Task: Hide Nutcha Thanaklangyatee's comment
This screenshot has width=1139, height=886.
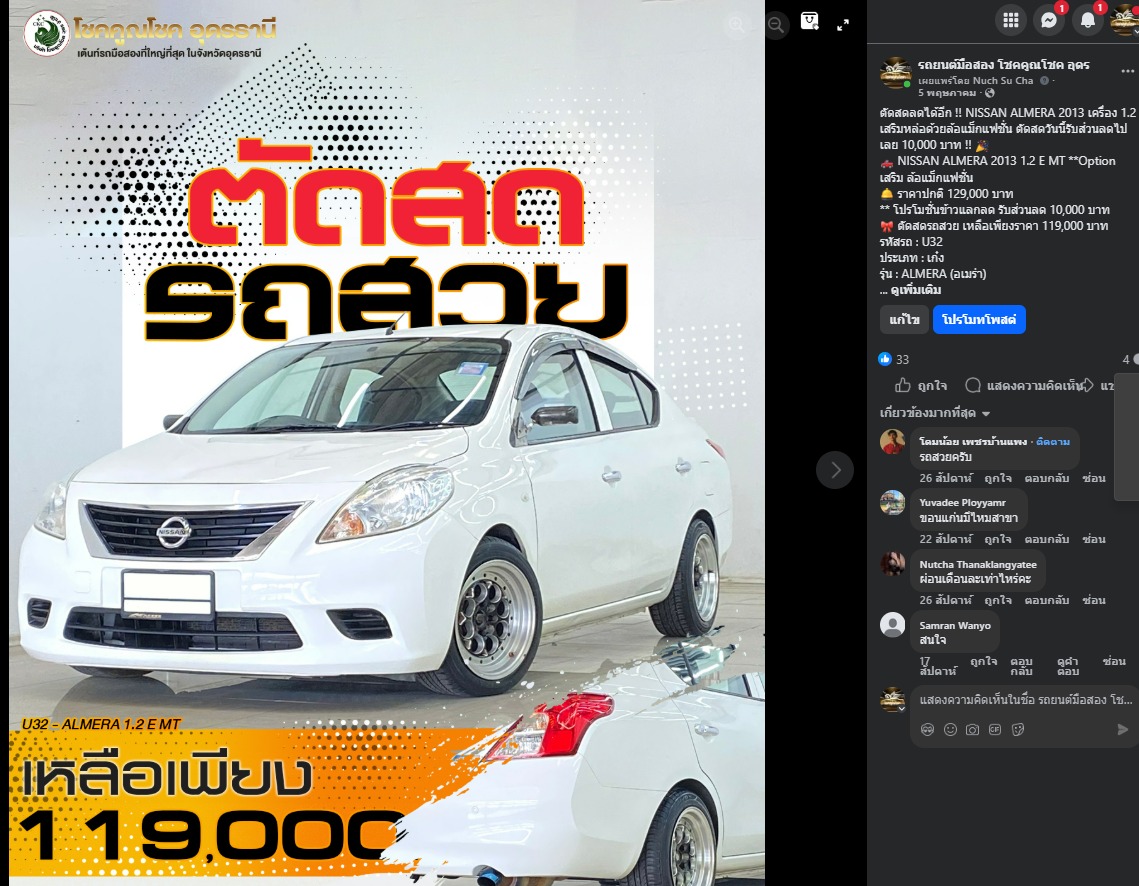Action: (x=1094, y=600)
